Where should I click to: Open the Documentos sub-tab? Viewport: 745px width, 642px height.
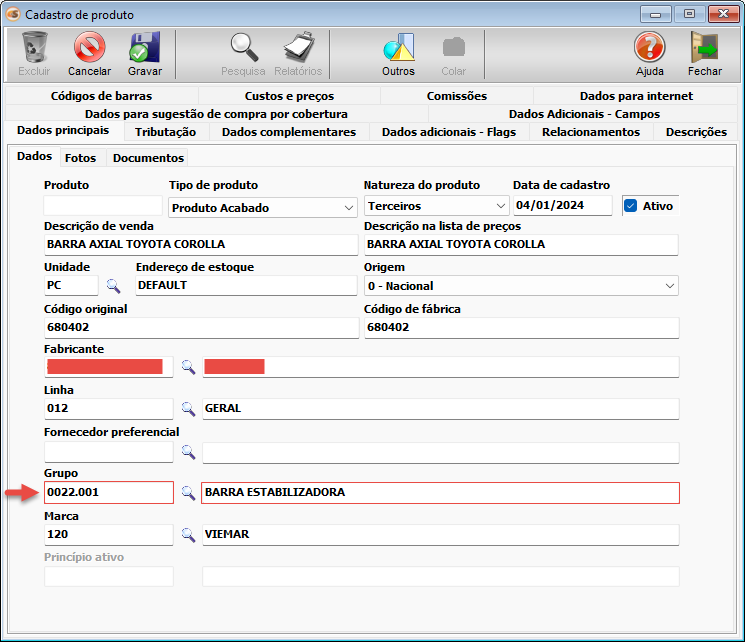[148, 158]
